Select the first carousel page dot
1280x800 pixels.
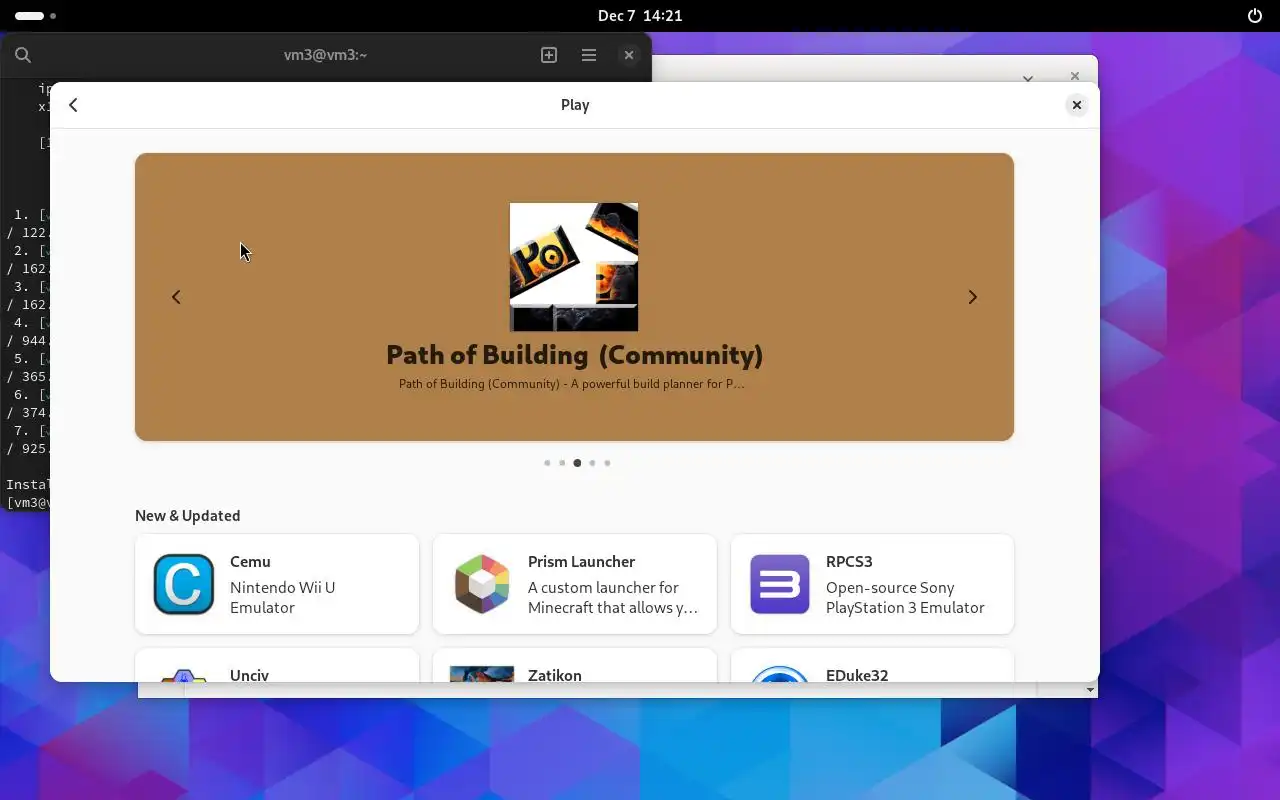coord(547,463)
